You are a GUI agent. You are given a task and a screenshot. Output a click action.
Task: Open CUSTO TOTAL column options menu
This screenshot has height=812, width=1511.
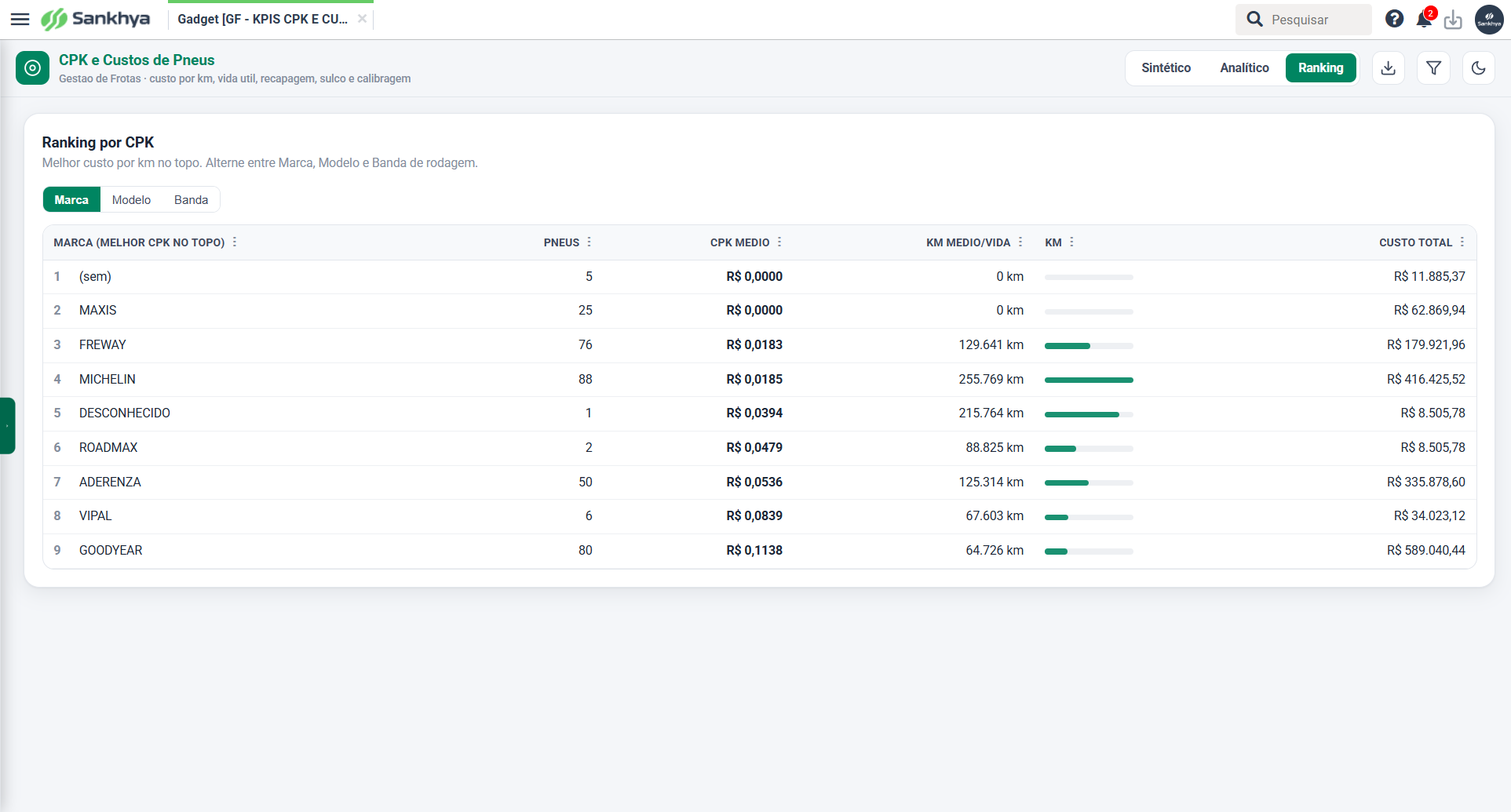click(1462, 242)
